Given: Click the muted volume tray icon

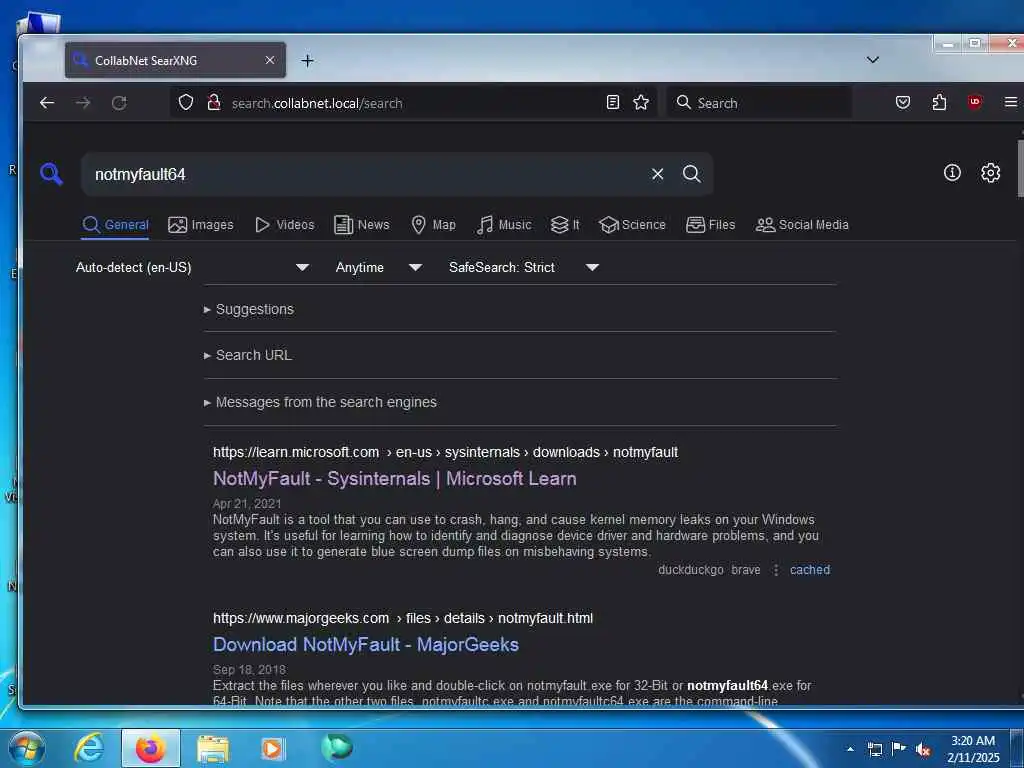Looking at the screenshot, I should (x=923, y=750).
